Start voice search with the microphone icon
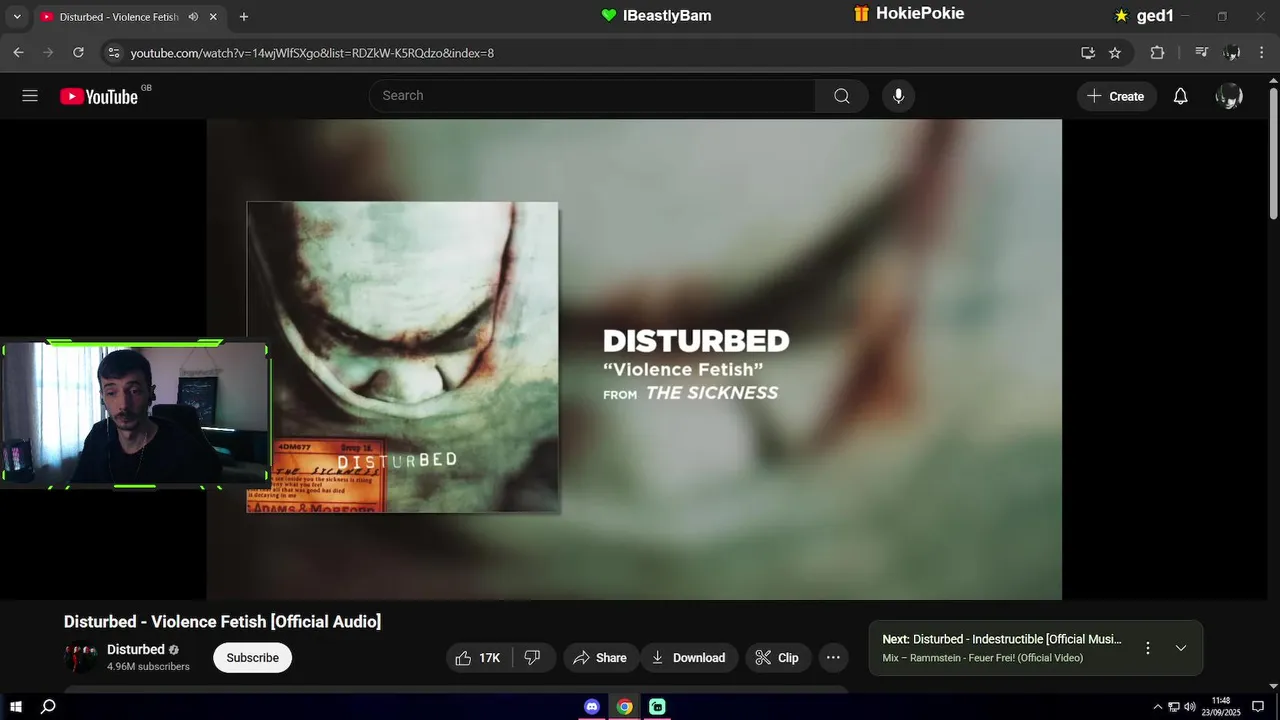1280x720 pixels. (898, 96)
